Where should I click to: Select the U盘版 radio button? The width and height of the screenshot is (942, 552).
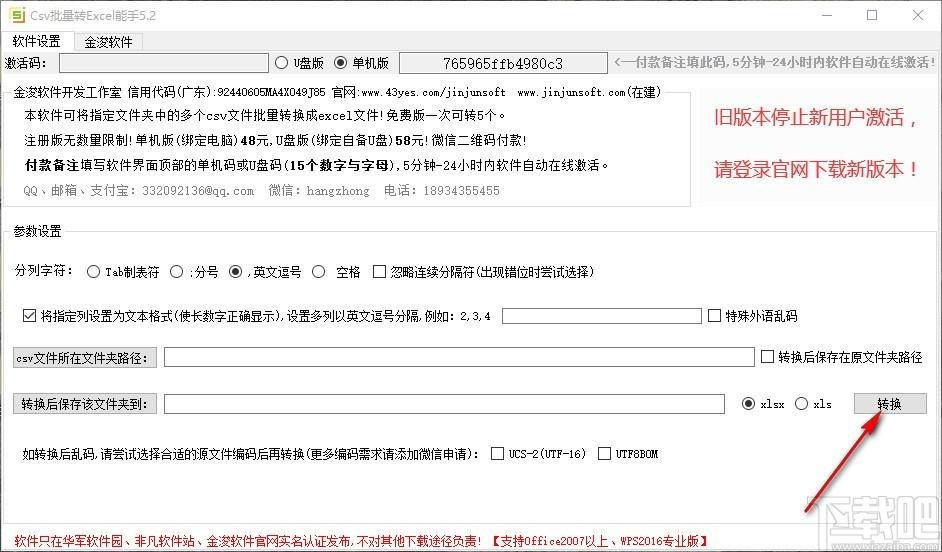pyautogui.click(x=281, y=62)
